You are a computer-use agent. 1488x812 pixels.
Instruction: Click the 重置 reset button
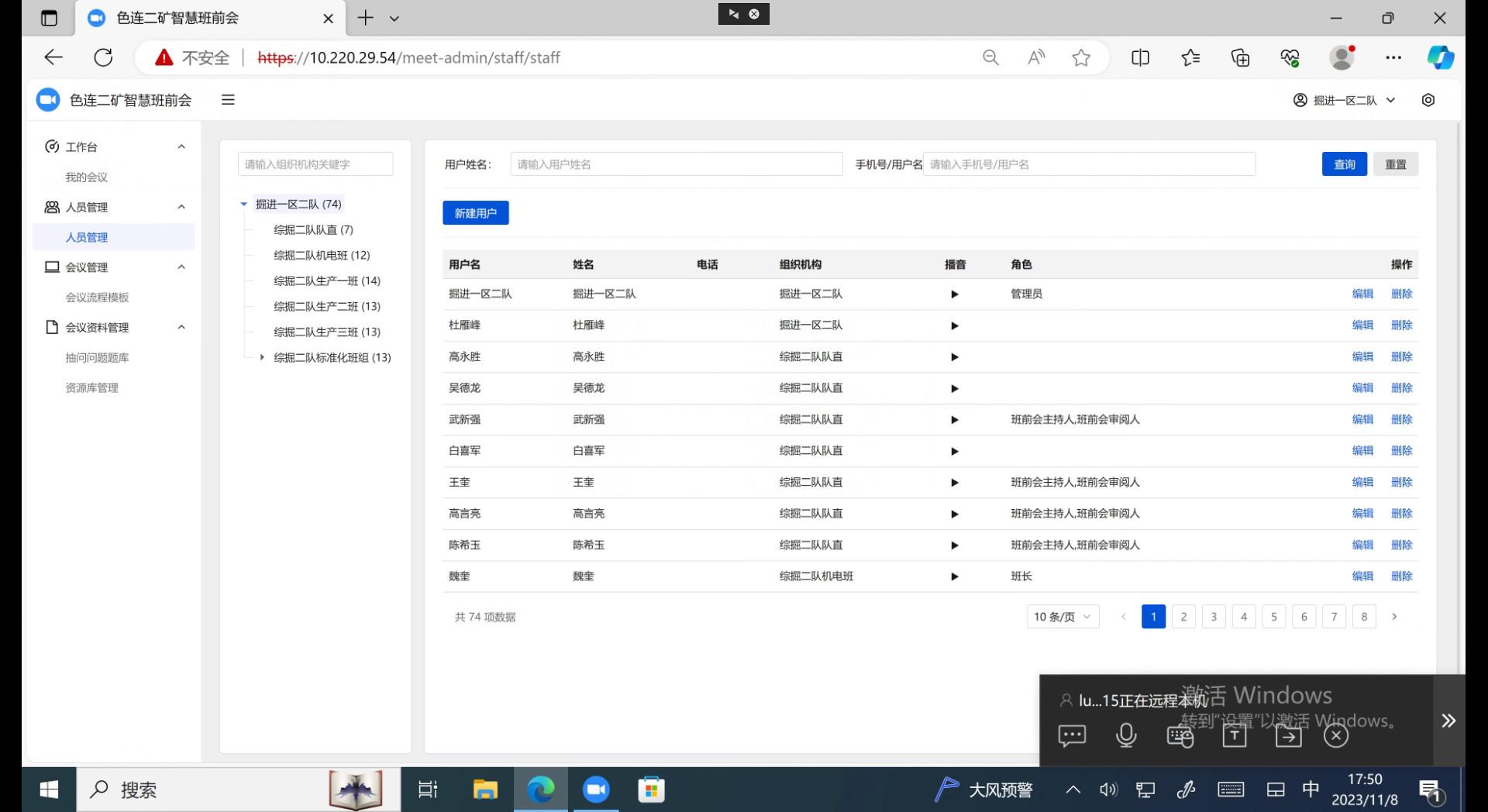[1396, 164]
